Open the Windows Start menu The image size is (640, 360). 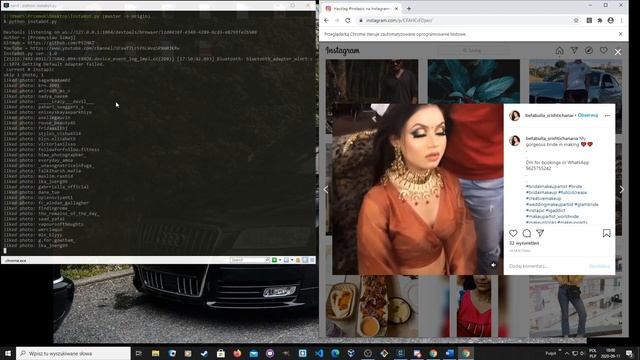(8, 353)
